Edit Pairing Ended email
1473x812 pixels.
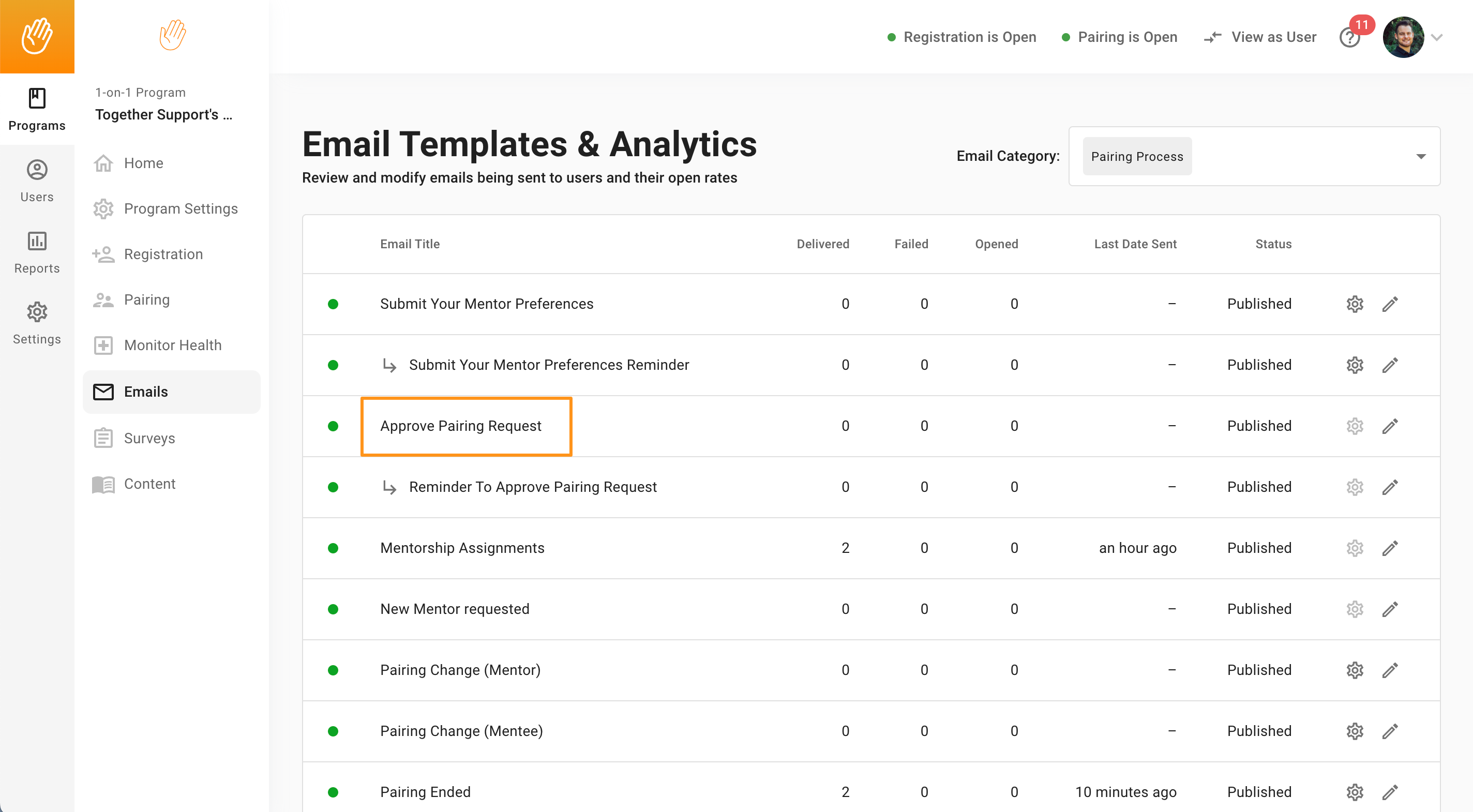(x=1390, y=792)
